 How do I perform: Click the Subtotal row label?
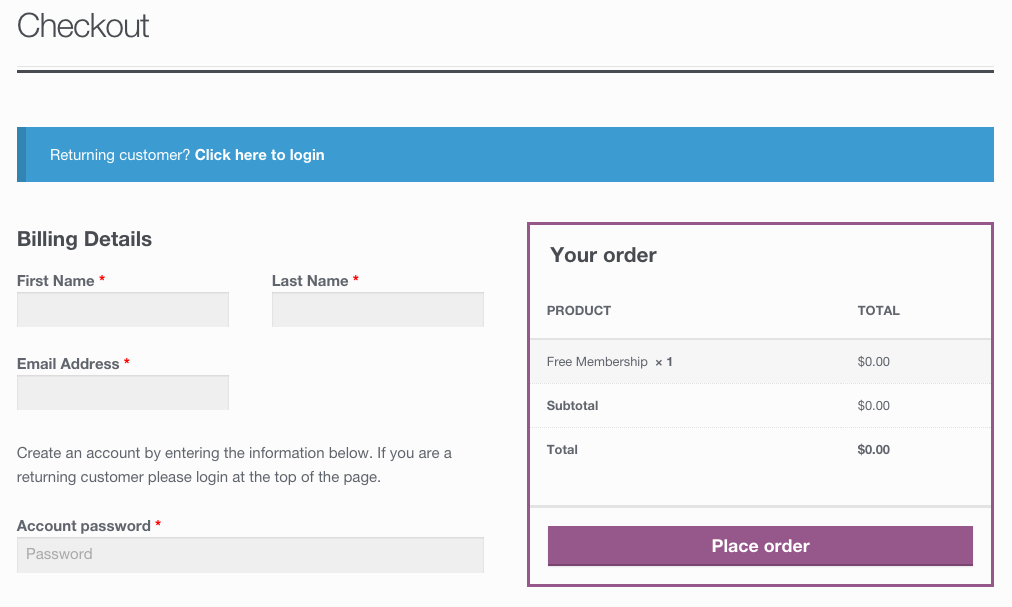click(x=572, y=406)
